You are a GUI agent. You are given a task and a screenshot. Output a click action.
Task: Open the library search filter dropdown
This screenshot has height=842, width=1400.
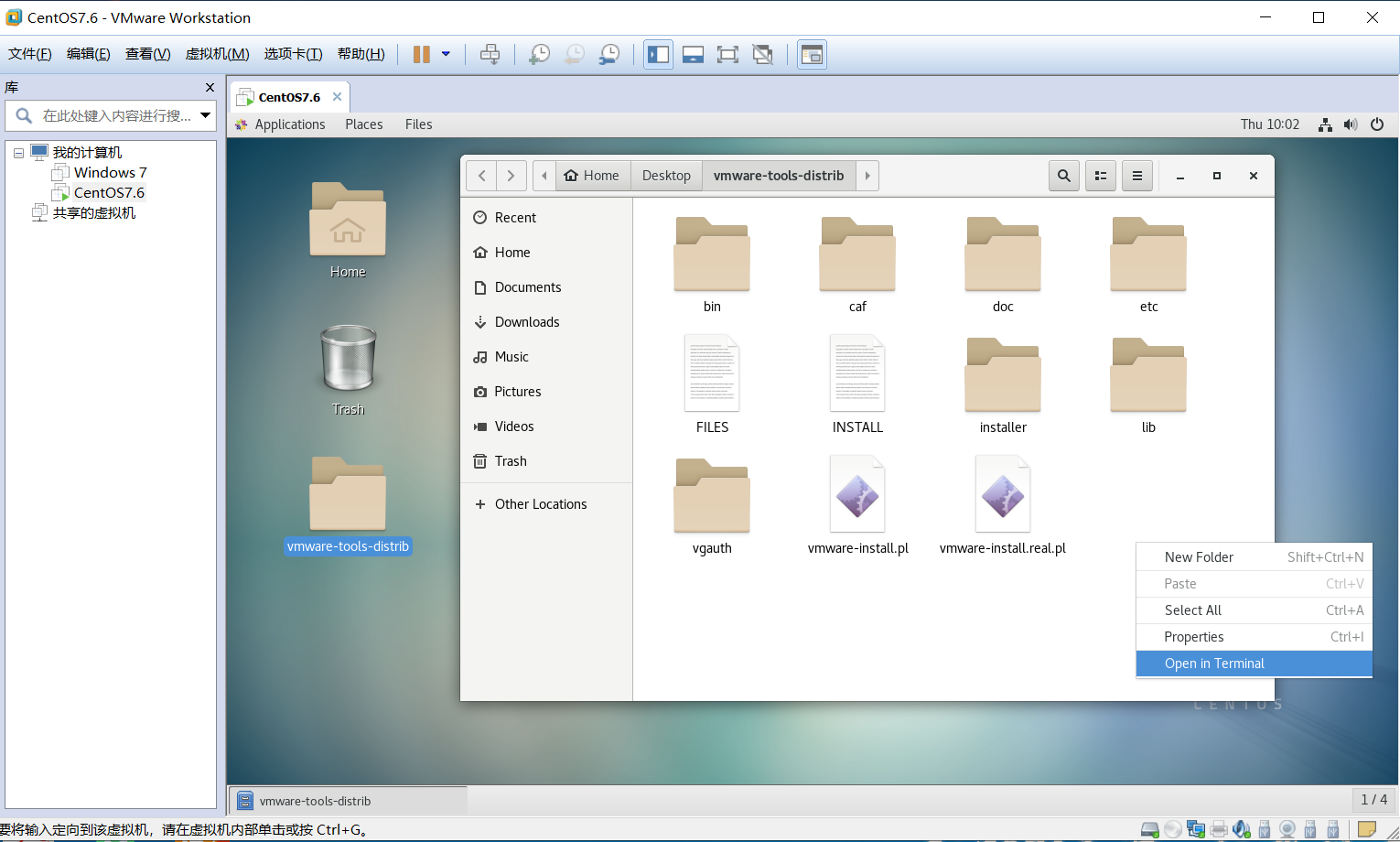point(206,115)
